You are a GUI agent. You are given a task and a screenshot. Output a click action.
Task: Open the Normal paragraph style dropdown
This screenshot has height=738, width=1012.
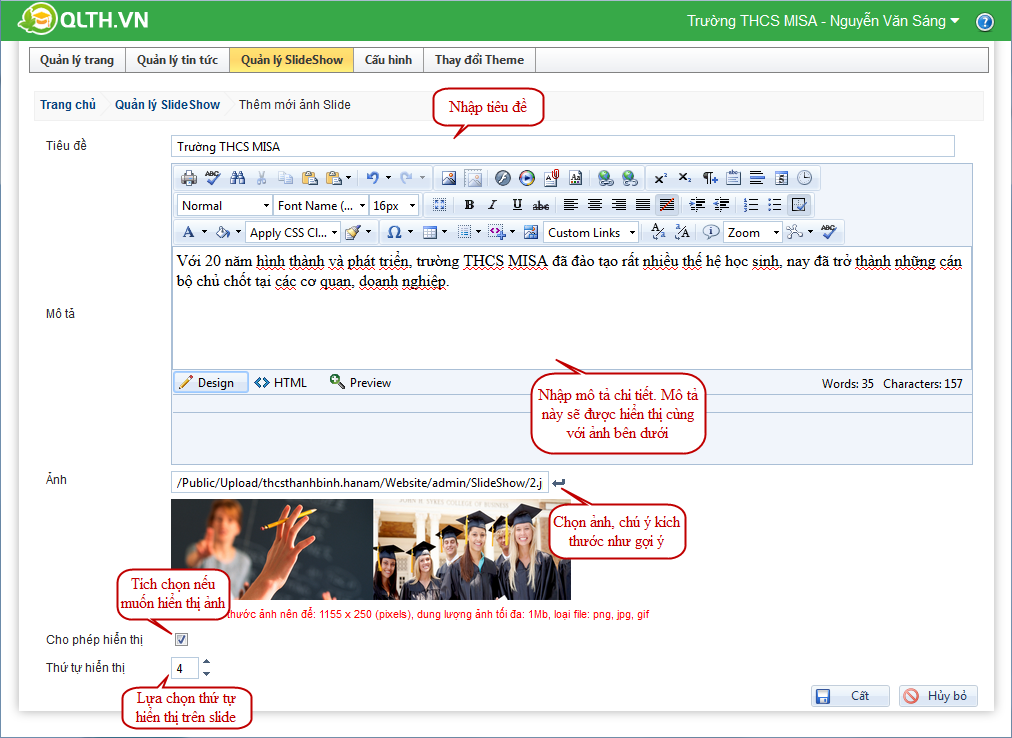tap(224, 205)
